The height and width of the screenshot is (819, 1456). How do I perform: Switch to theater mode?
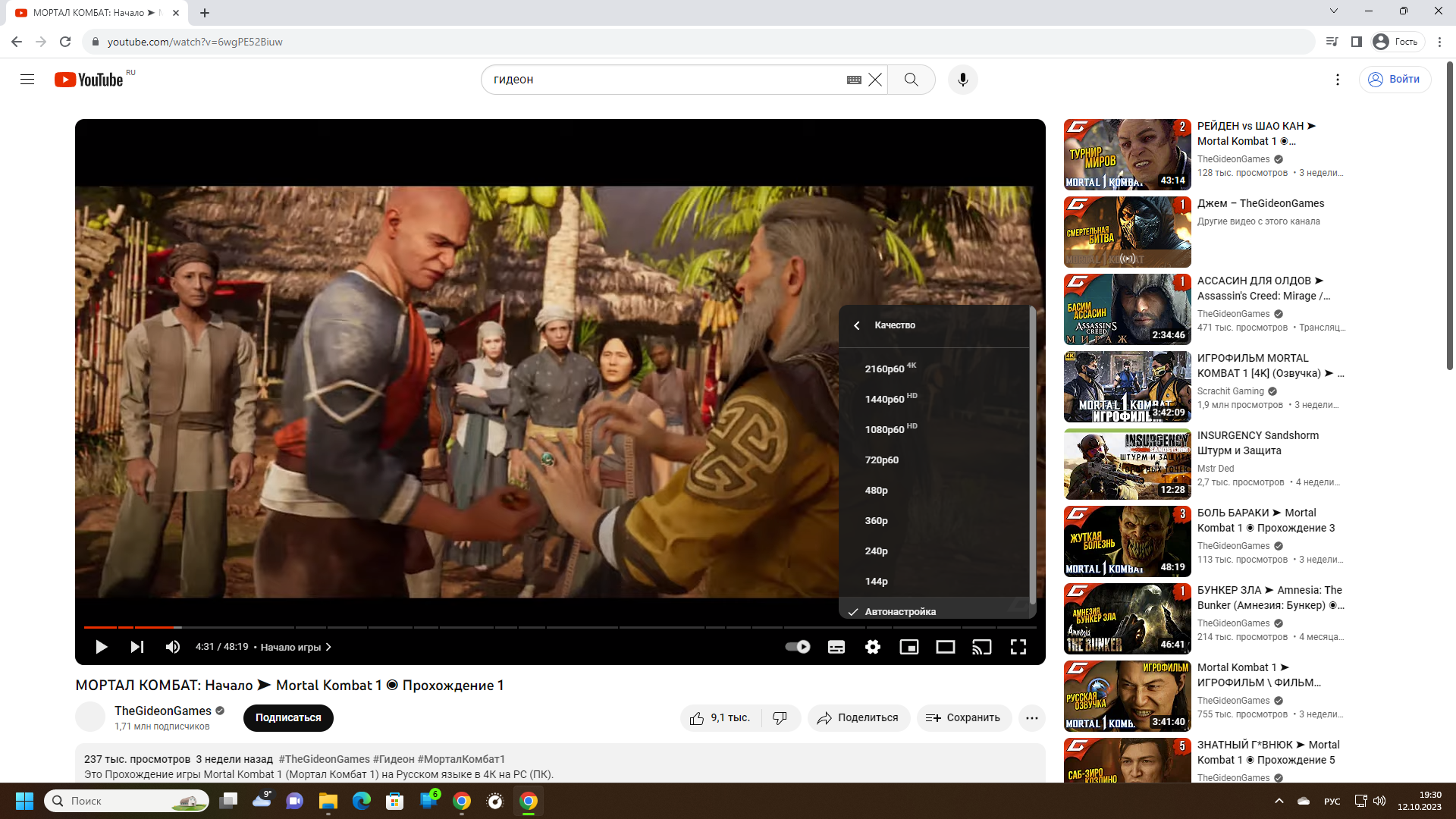[x=946, y=647]
